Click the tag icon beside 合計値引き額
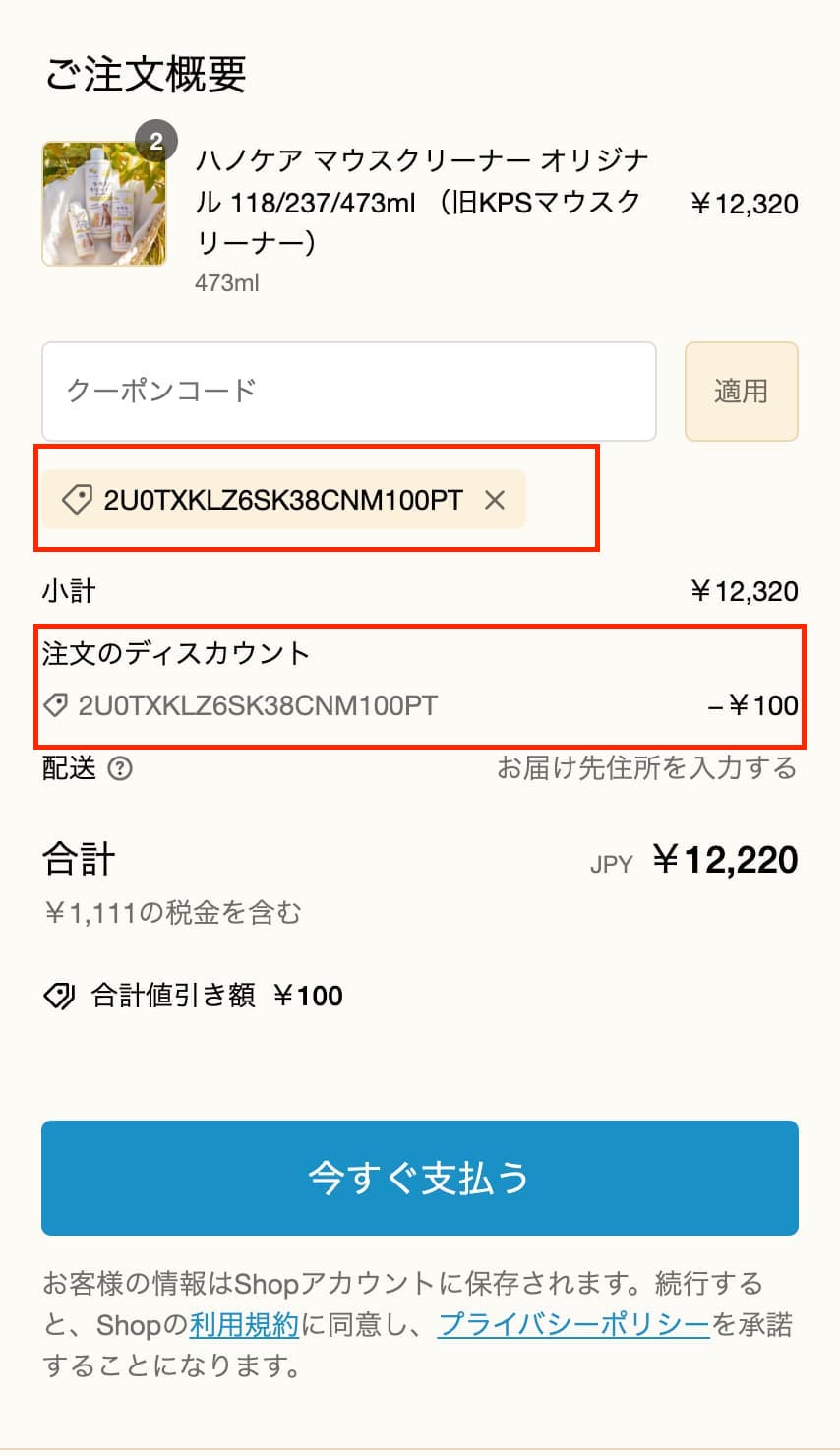 59,996
